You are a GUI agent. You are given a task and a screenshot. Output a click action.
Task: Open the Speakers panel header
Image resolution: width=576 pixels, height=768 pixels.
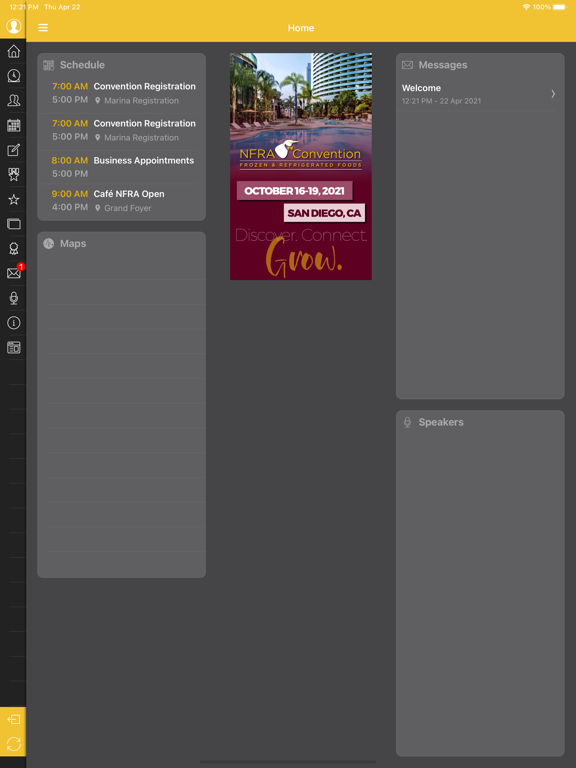[x=480, y=422]
